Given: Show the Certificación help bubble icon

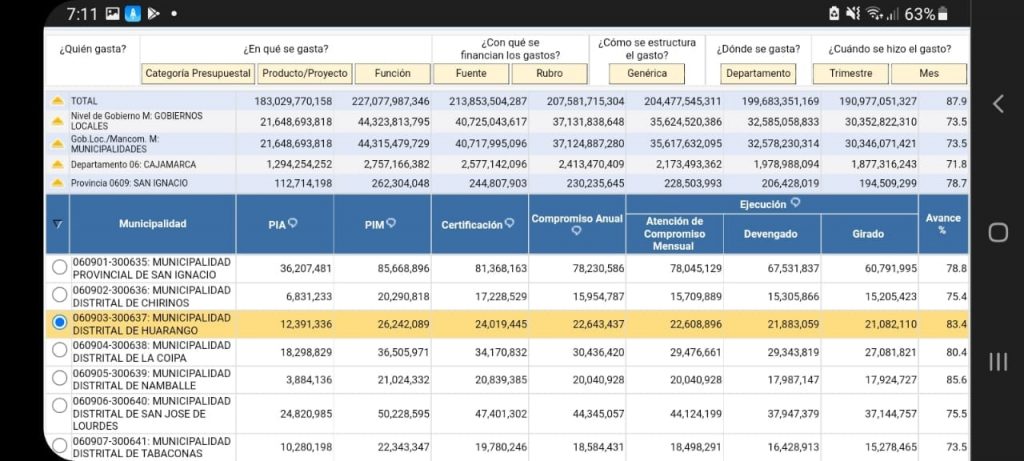Looking at the screenshot, I should [x=510, y=224].
